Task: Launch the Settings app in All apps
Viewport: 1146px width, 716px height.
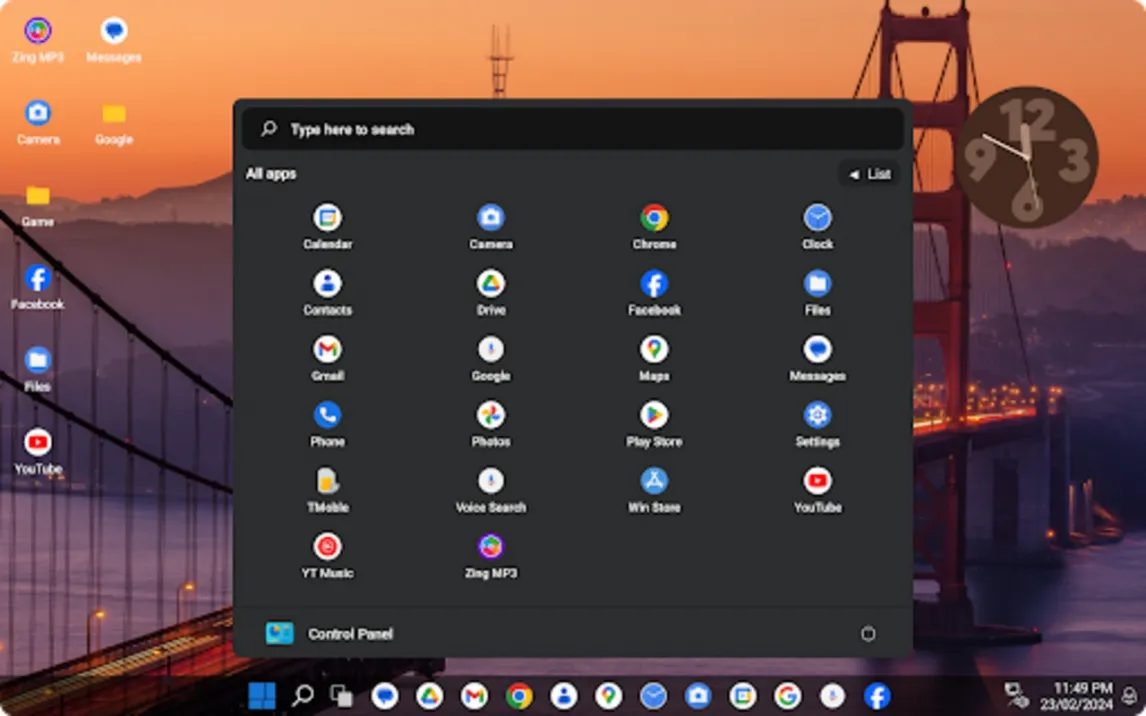Action: pos(817,415)
